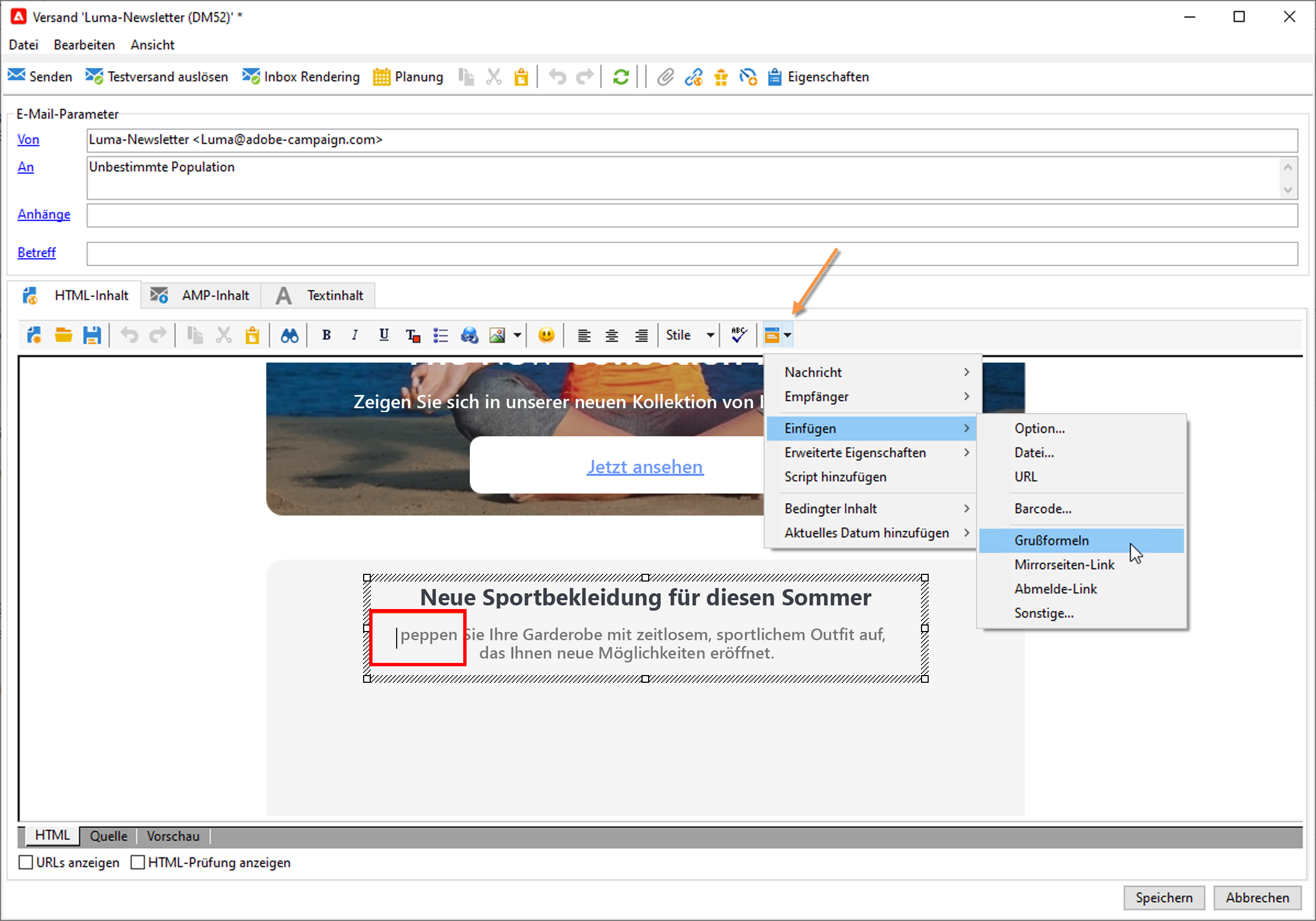Click the Bold formatting icon
Image resolution: width=1316 pixels, height=921 pixels.
326,335
